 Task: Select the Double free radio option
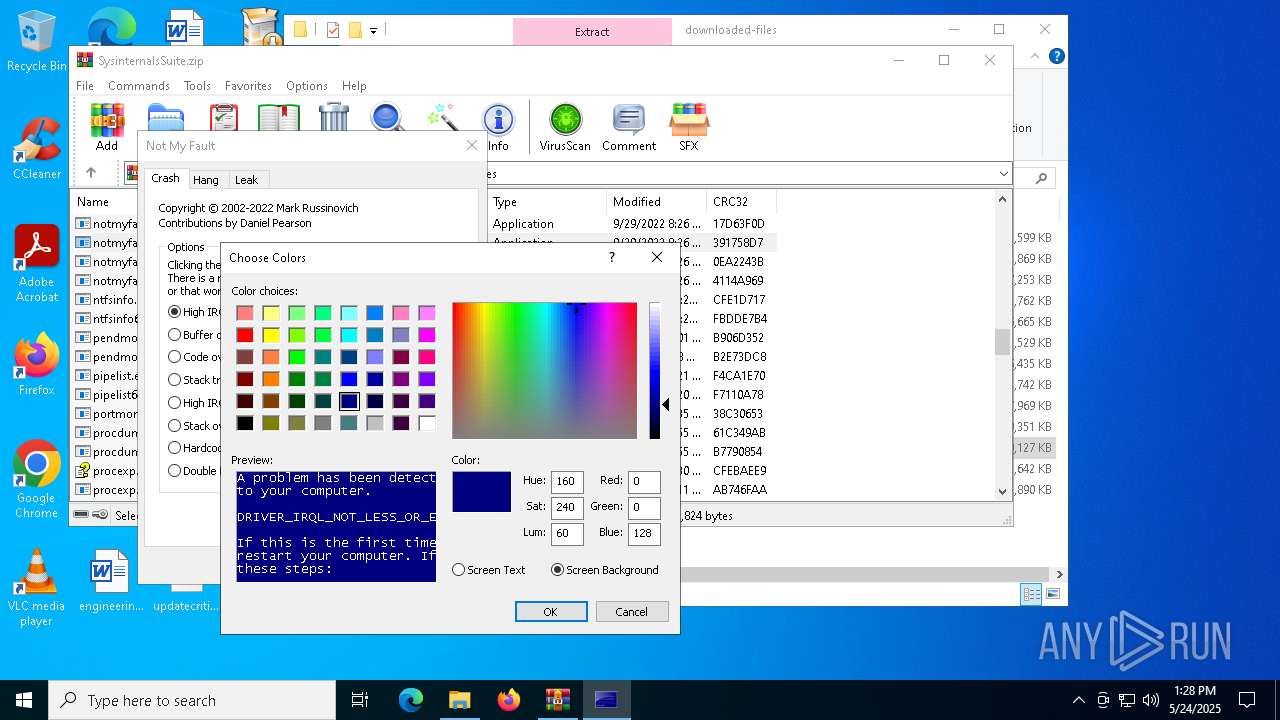tap(175, 471)
